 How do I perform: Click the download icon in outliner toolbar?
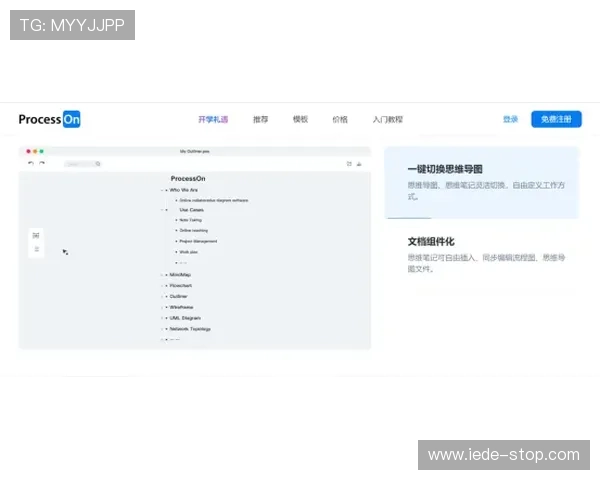(x=359, y=164)
